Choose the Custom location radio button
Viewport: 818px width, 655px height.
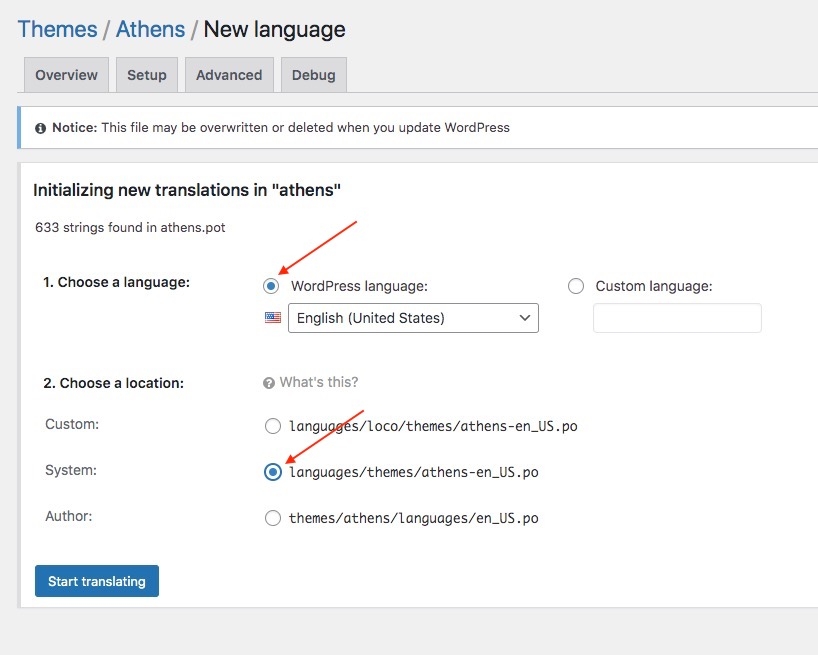tap(273, 426)
